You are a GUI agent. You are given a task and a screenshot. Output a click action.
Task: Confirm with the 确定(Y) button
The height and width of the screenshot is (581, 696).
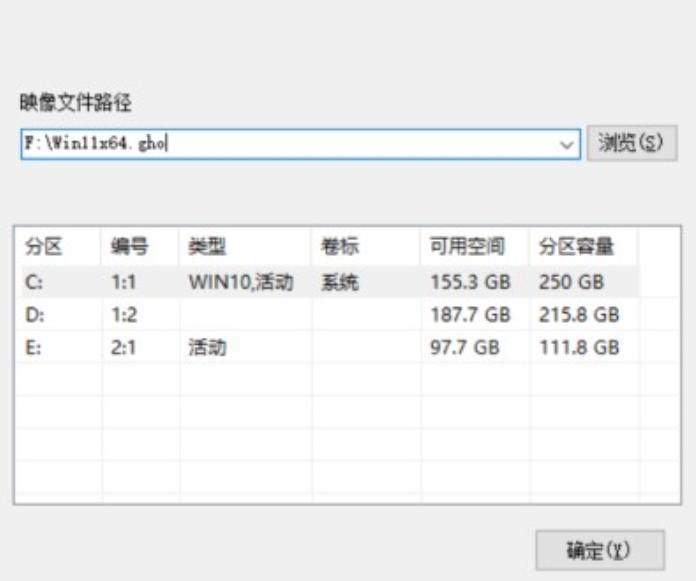pyautogui.click(x=599, y=549)
